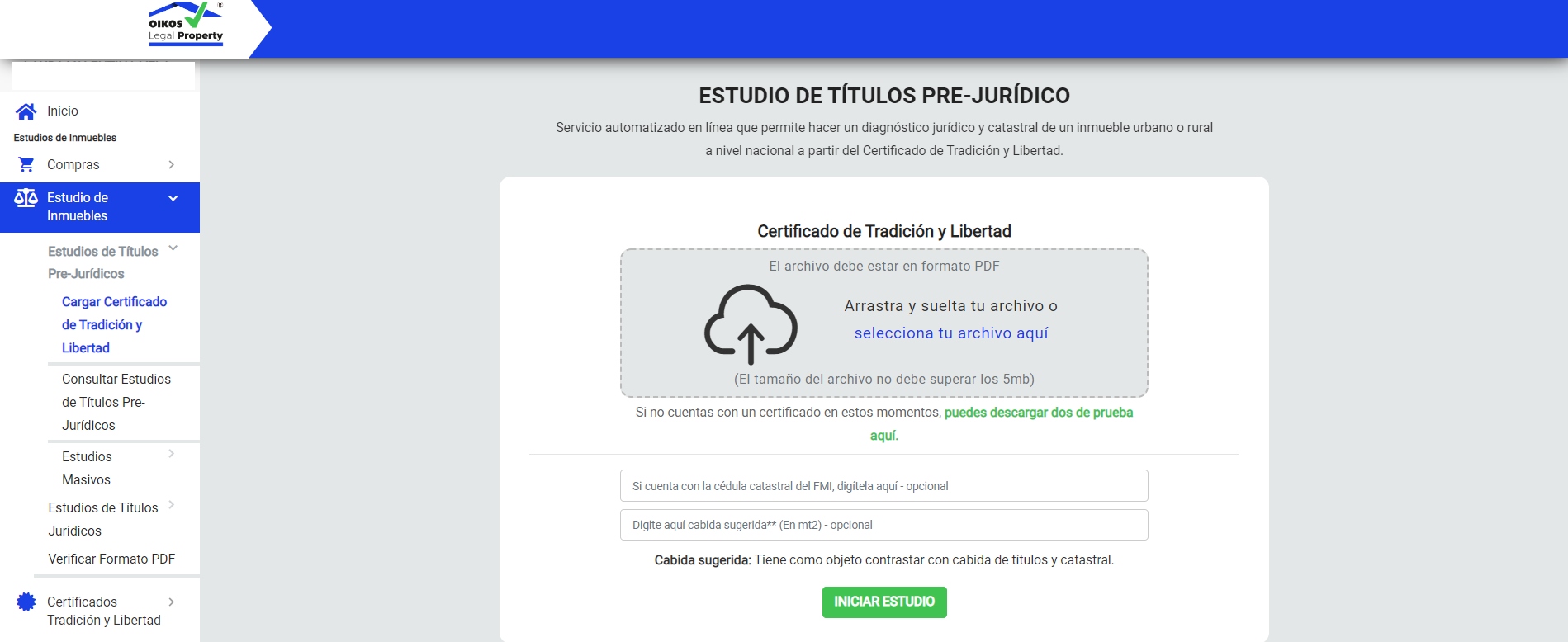Click Estudios de Títulos Pre-Jurídicos label
Viewport: 1568px width, 642px height.
(x=103, y=262)
